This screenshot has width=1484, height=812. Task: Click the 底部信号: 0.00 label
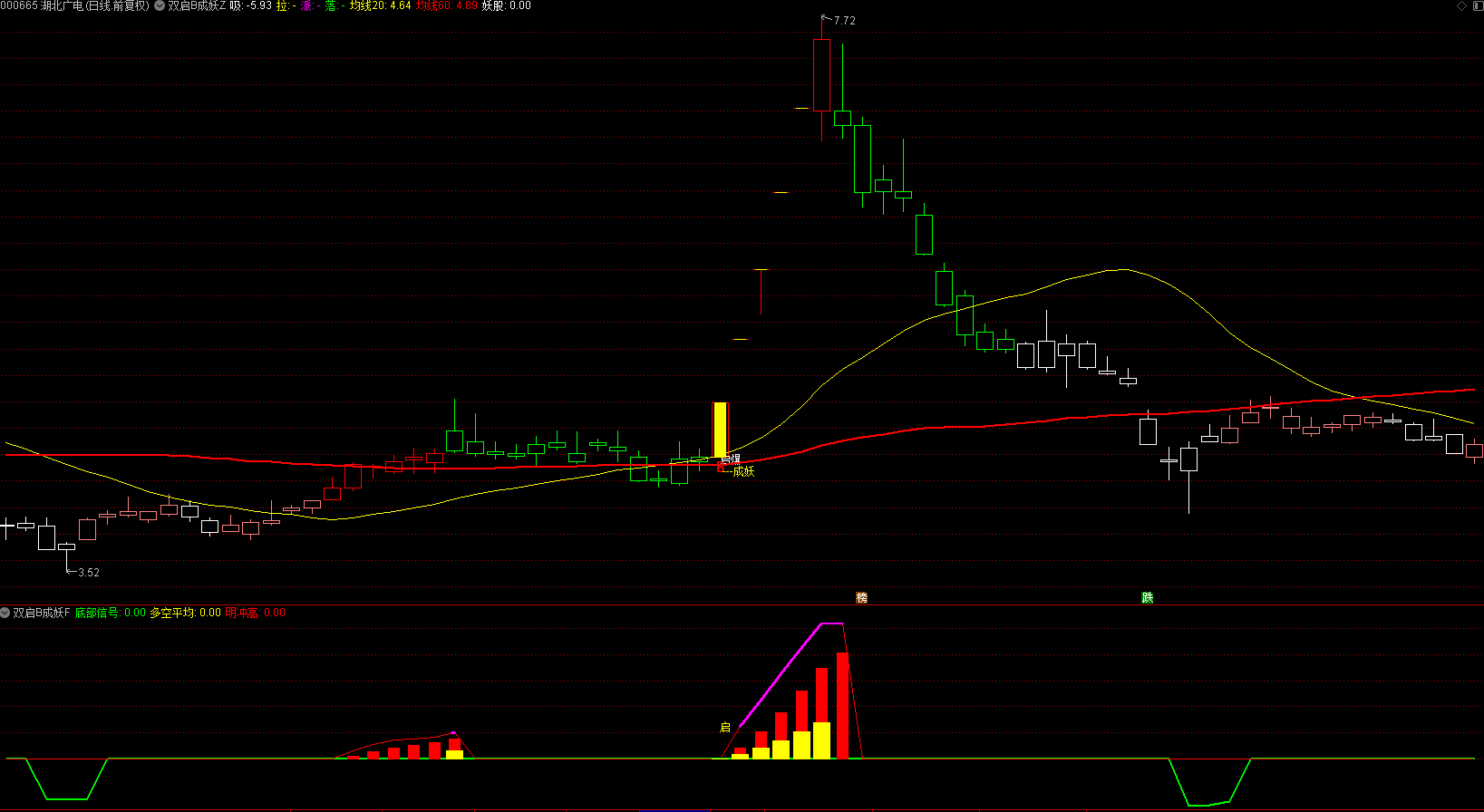tap(110, 613)
